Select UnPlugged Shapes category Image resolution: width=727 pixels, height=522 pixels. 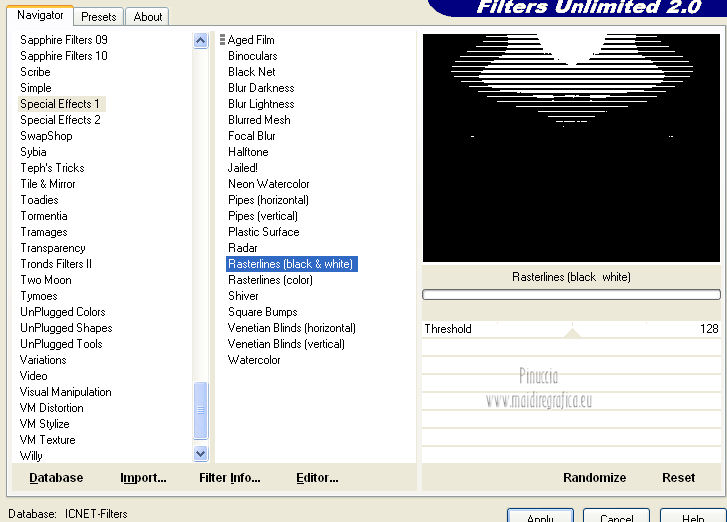66,328
